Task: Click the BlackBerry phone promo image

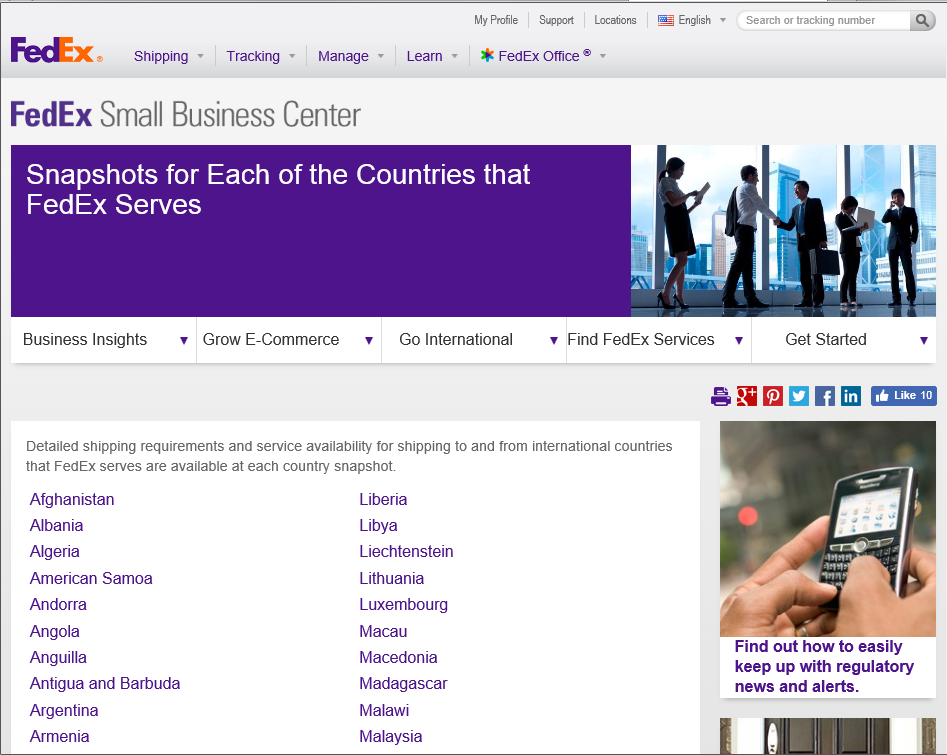Action: pos(828,528)
